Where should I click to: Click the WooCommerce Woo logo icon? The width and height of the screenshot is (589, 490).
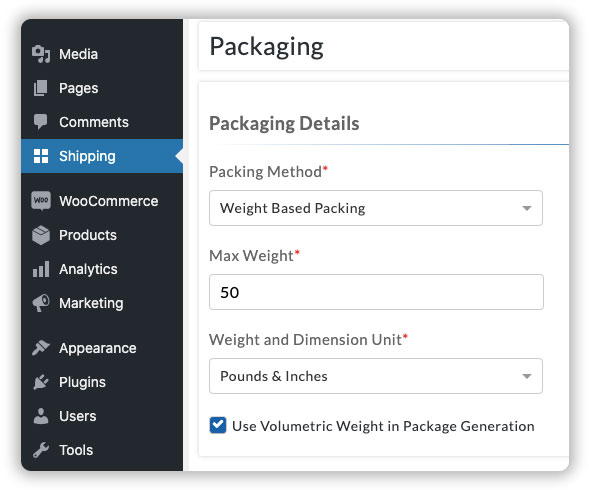pyautogui.click(x=41, y=200)
